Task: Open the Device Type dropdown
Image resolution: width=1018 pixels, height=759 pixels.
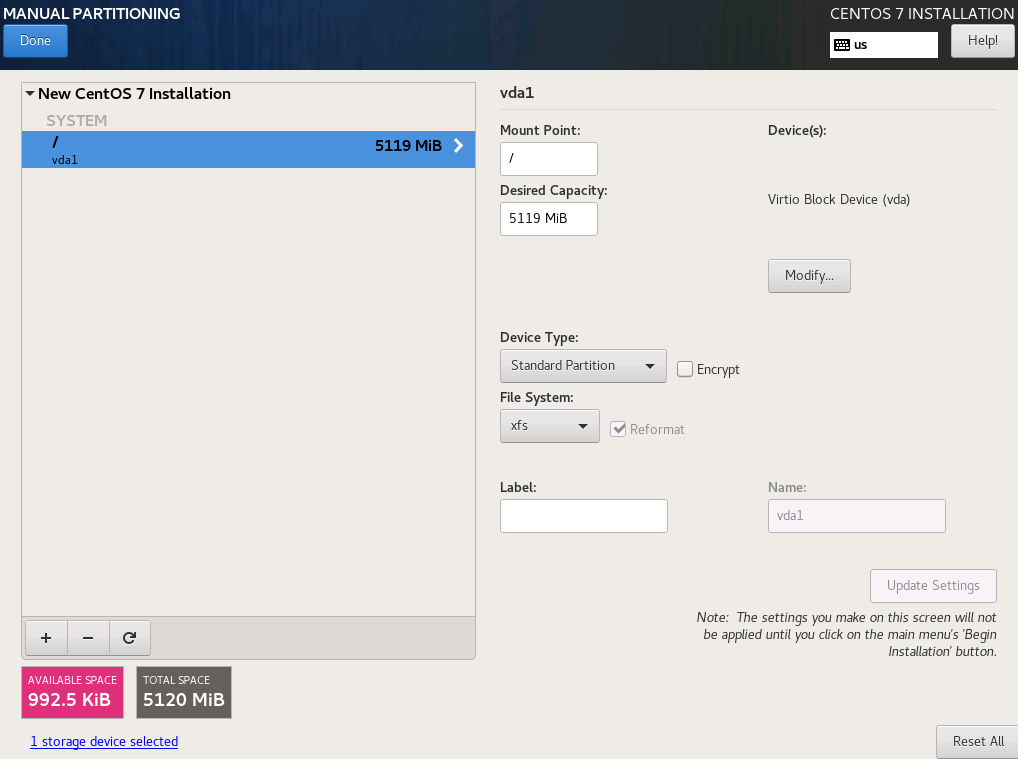Action: [x=583, y=366]
